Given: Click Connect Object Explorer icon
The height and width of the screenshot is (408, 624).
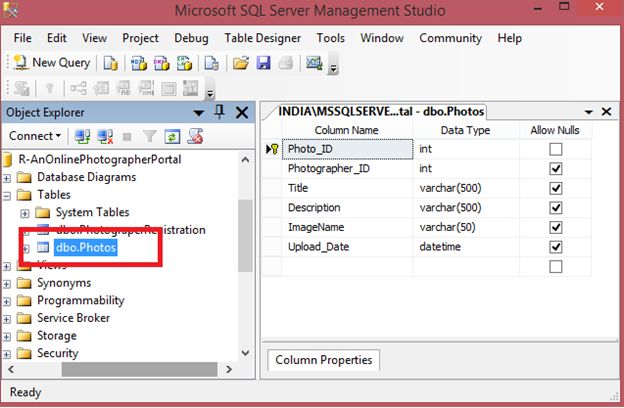Looking at the screenshot, I should [x=82, y=137].
